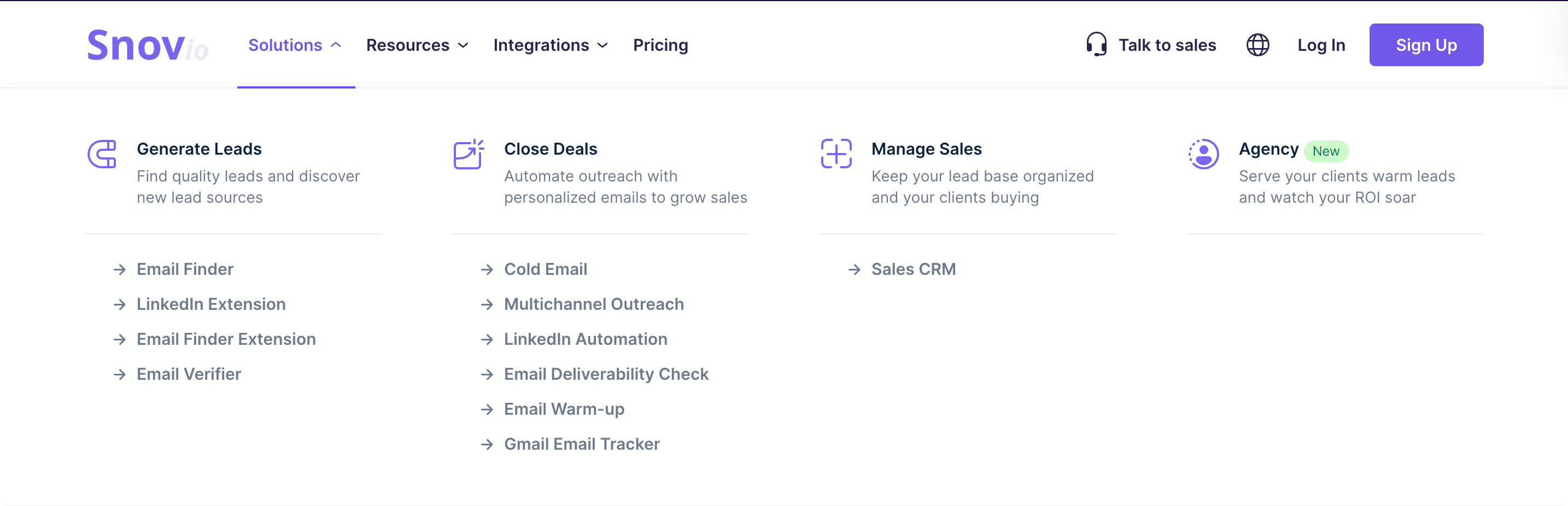Click the arrow icon beside Email Finder
The image size is (1568, 506).
(119, 269)
